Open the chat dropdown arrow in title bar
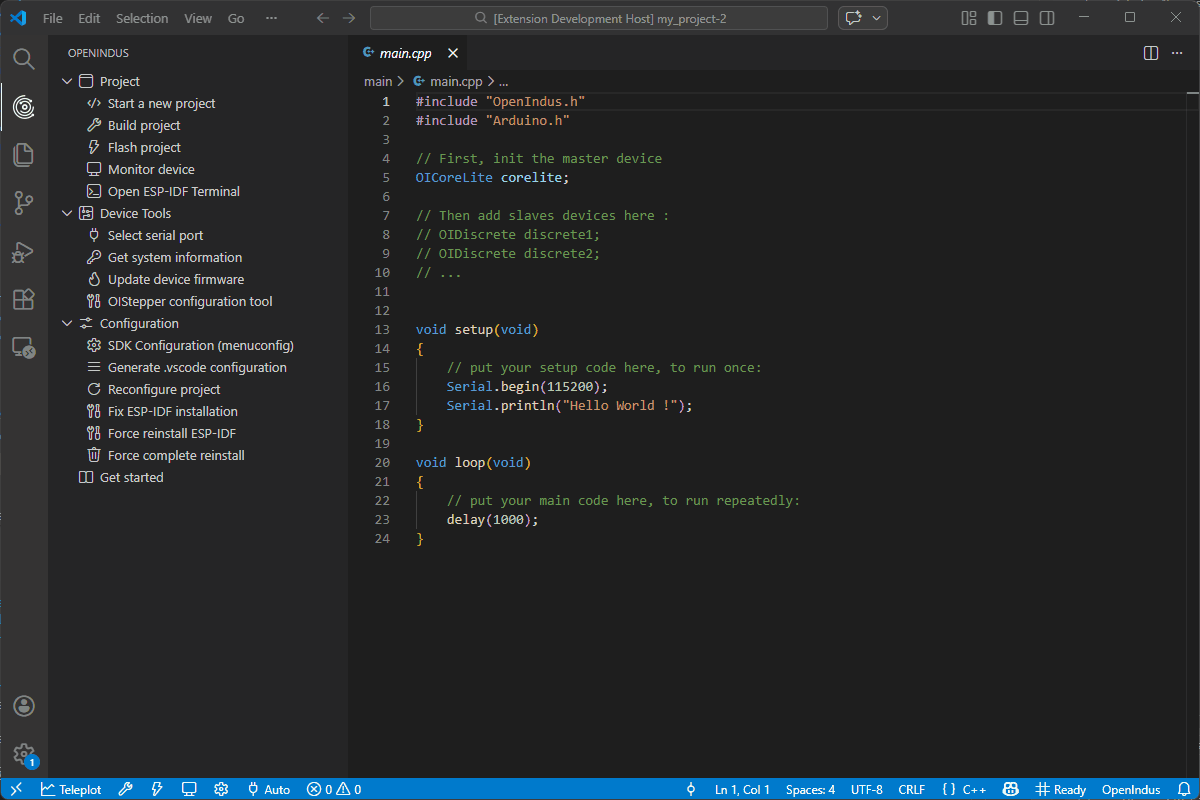The image size is (1200, 800). pyautogui.click(x=877, y=18)
